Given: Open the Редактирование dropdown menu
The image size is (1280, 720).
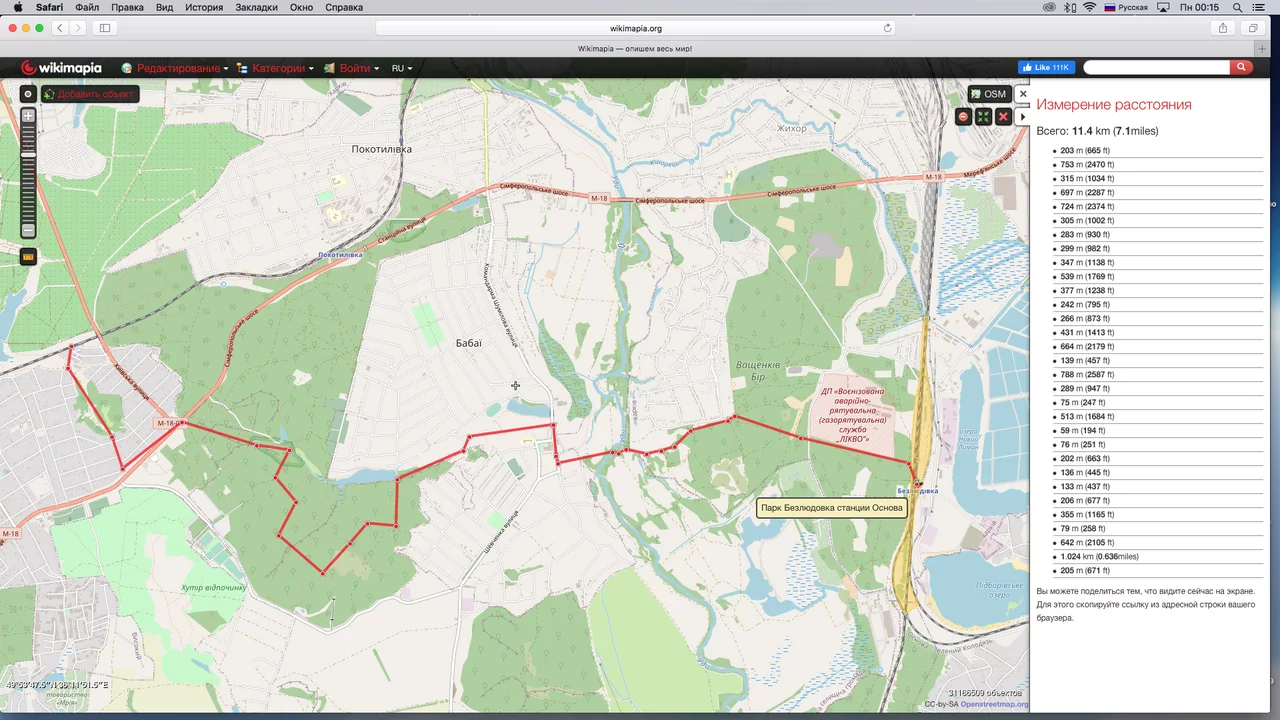Looking at the screenshot, I should (x=175, y=68).
